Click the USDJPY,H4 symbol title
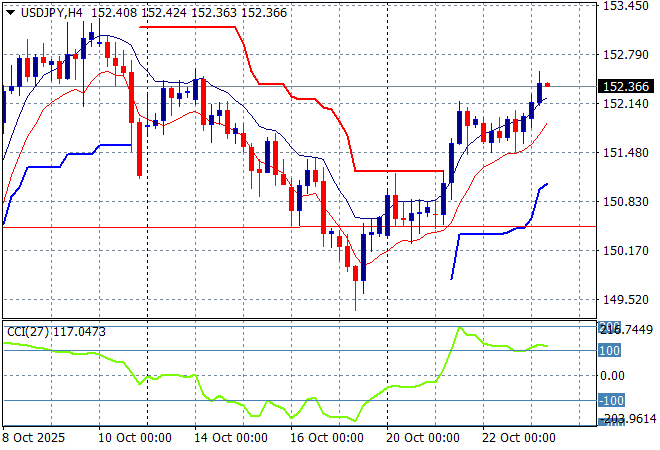 tap(44, 11)
